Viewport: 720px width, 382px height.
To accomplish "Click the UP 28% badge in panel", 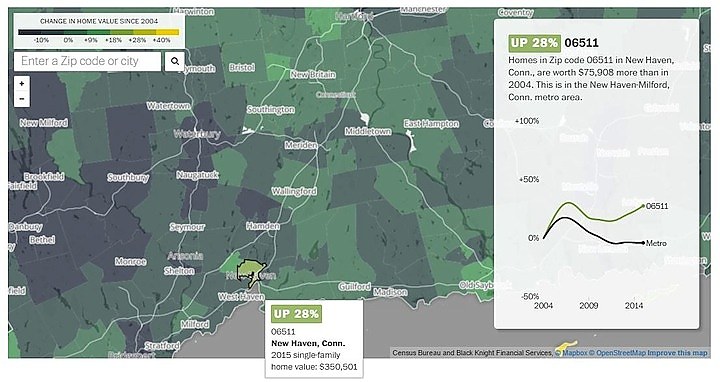I will coord(534,43).
